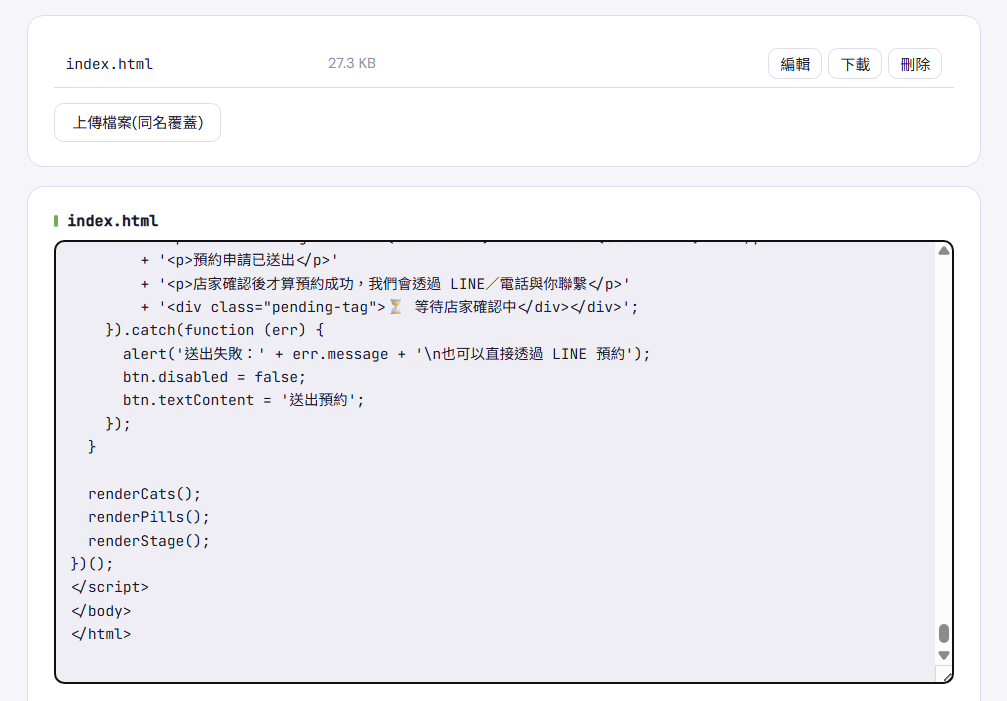Place cursor on renderCats(); line

point(144,494)
